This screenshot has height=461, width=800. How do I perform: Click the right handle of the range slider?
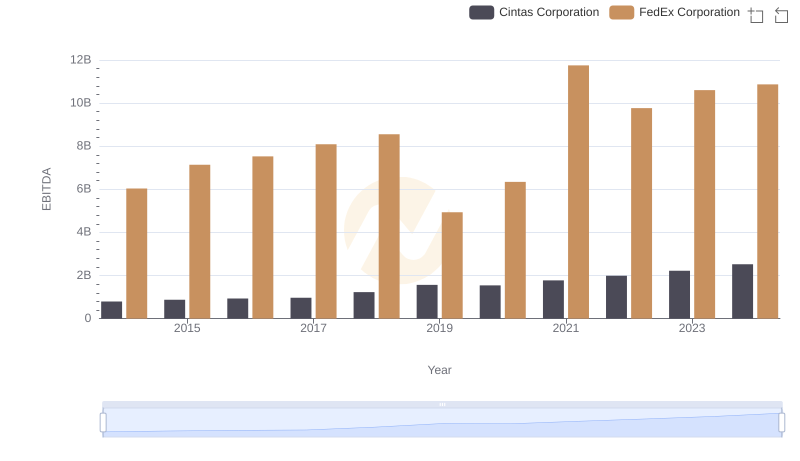click(x=782, y=423)
